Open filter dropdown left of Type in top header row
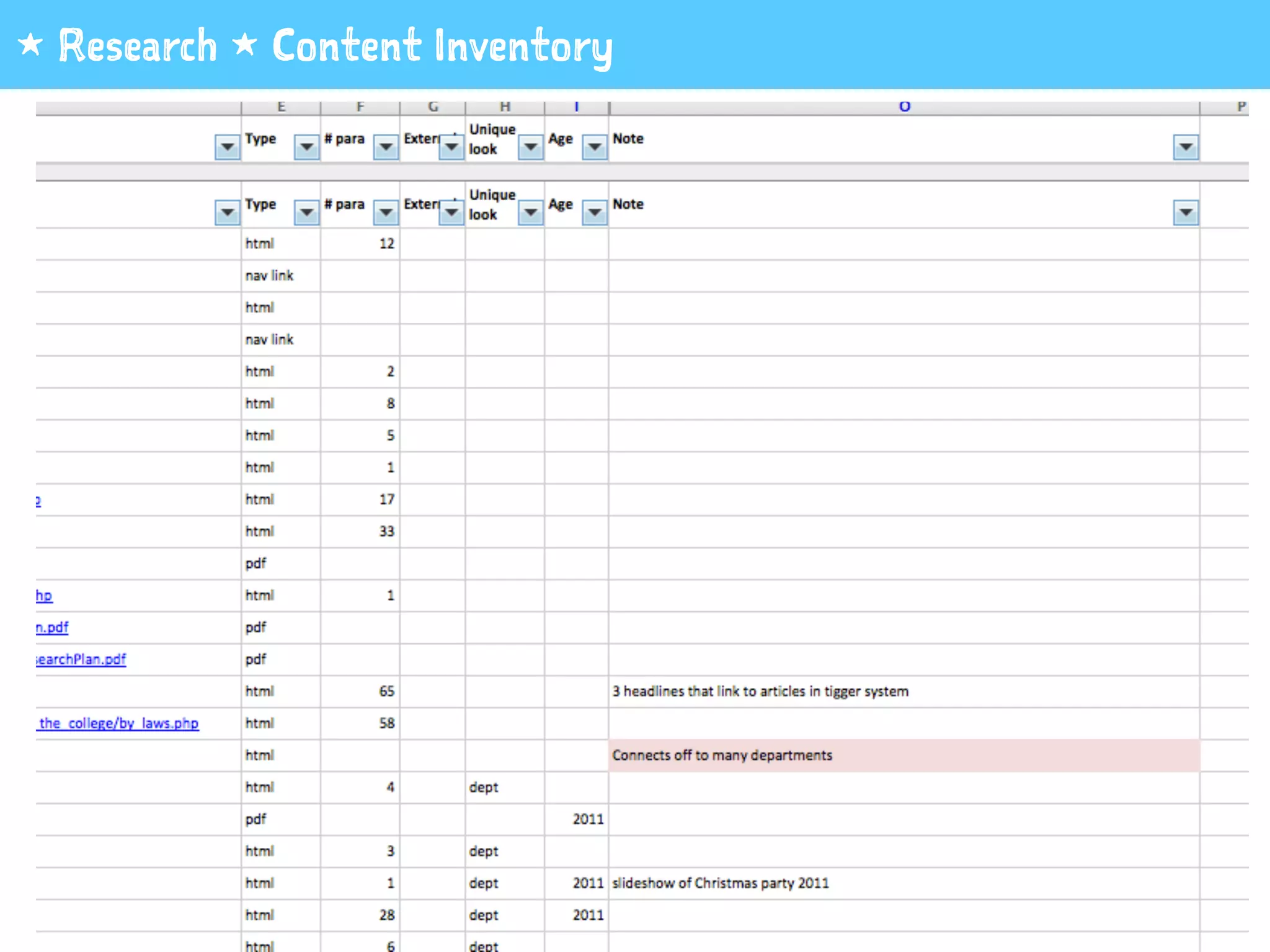 228,147
